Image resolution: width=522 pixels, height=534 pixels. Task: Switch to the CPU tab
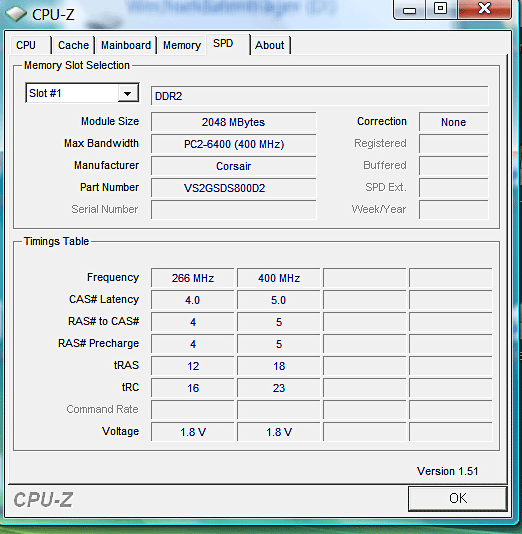point(30,45)
